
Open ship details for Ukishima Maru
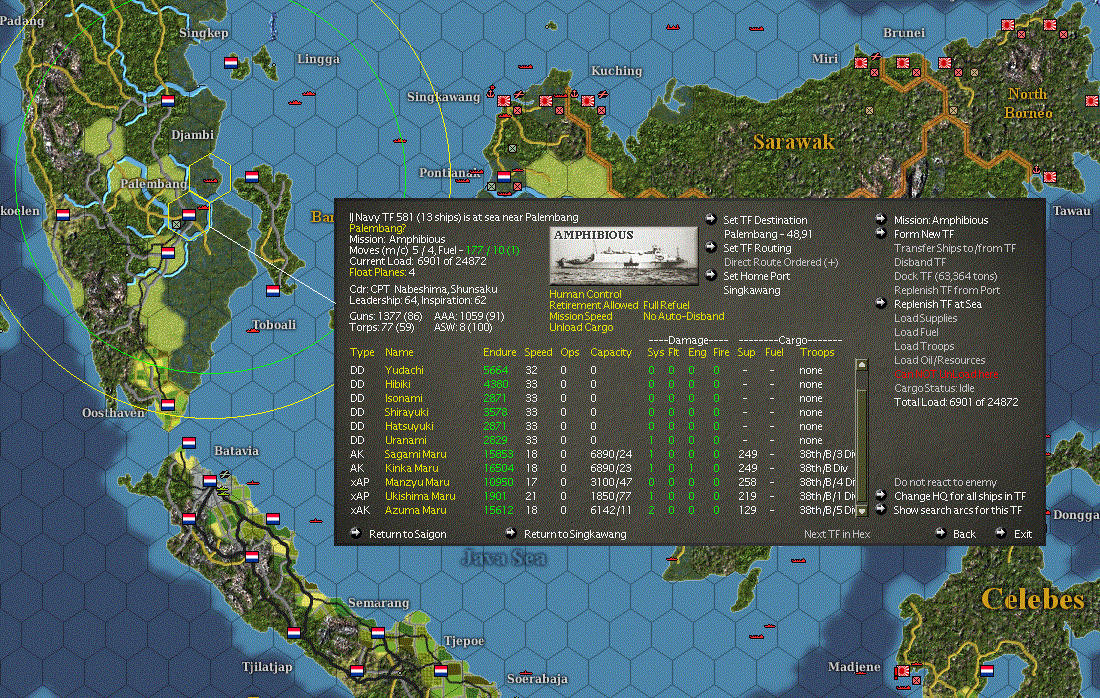click(420, 496)
